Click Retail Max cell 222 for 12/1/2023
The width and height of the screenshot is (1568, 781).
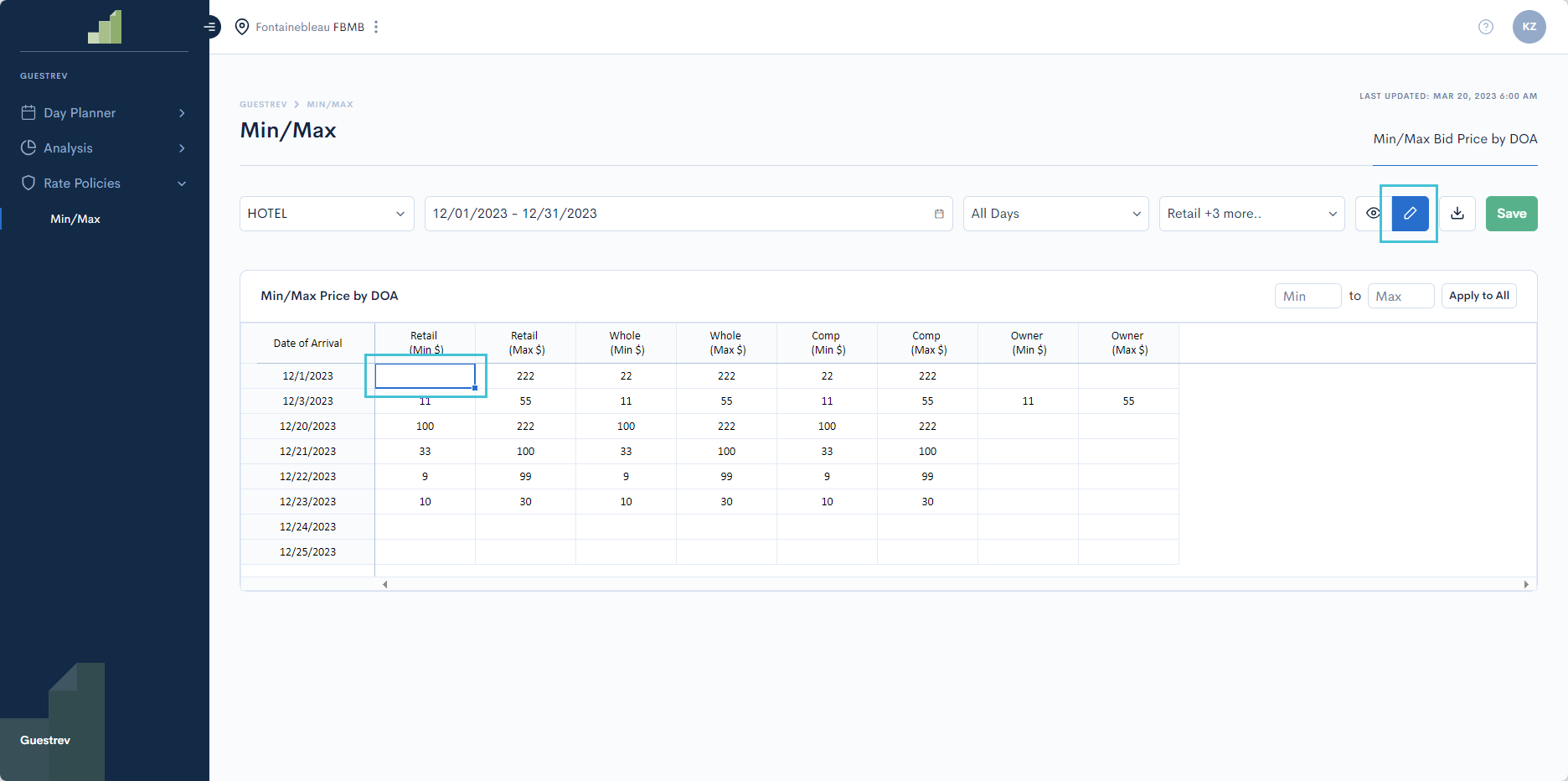(525, 376)
